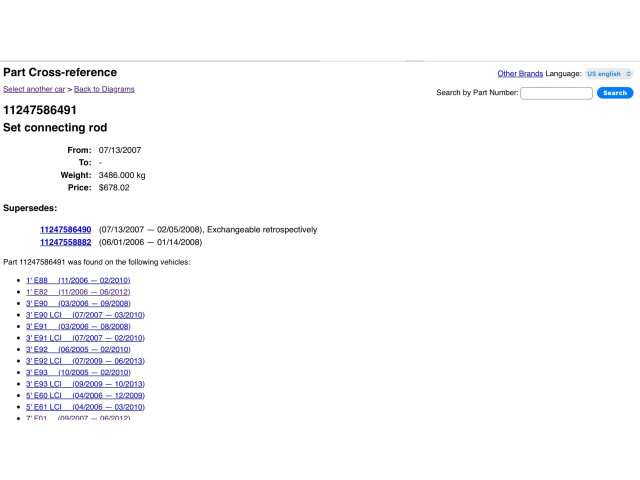This screenshot has height=480, width=640.
Task: Go Back to Diagrams
Action: pos(104,89)
